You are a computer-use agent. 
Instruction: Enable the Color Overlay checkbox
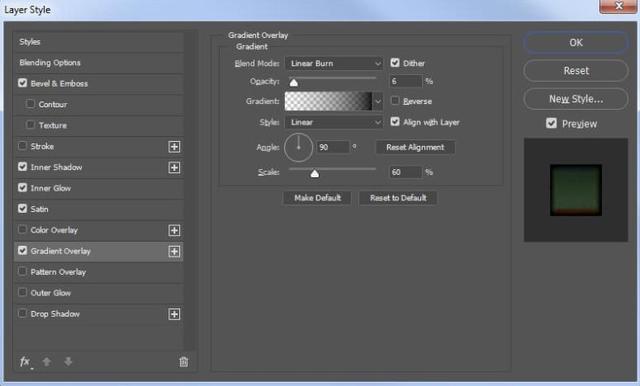(22, 229)
